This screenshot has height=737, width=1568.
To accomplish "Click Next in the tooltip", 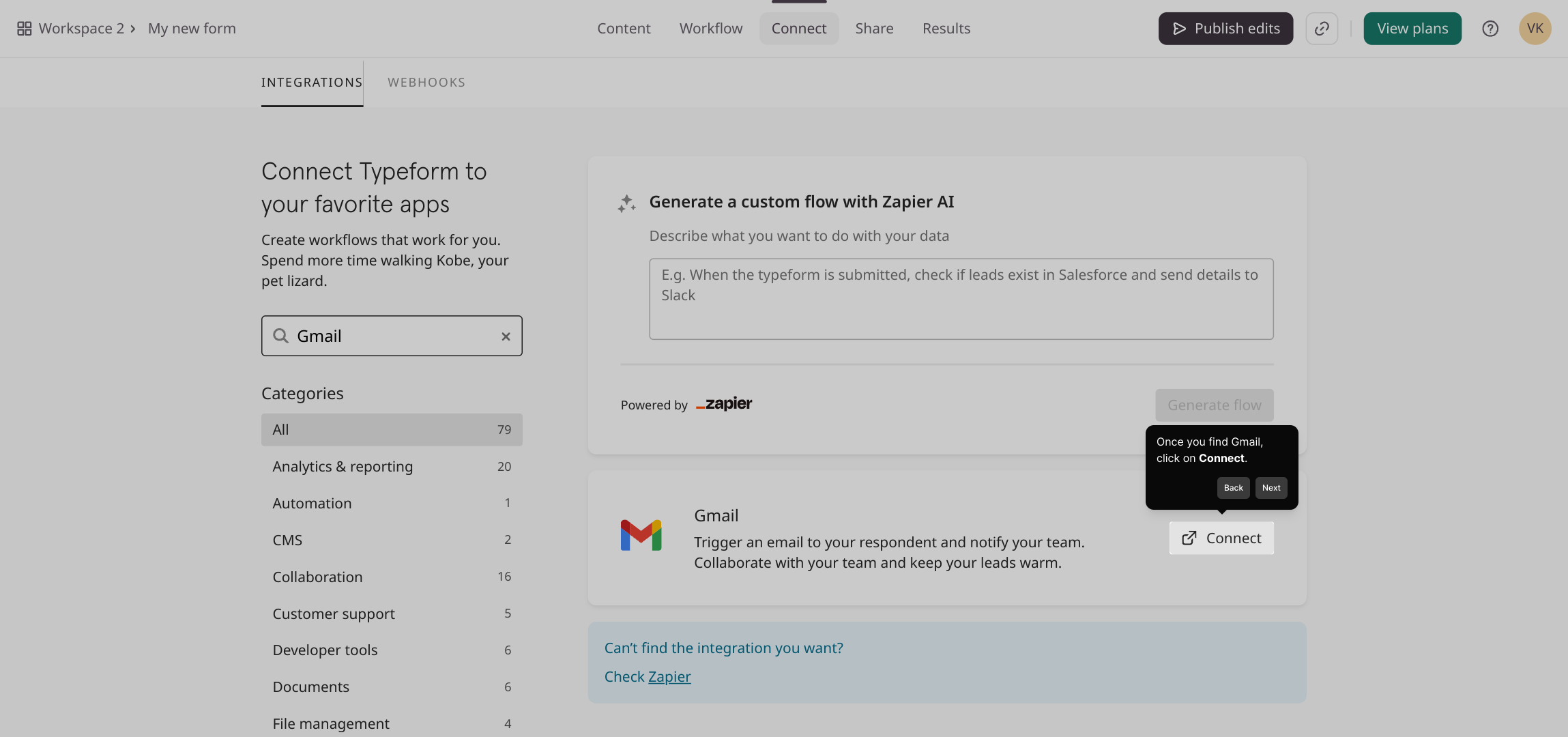I will pos(1271,488).
